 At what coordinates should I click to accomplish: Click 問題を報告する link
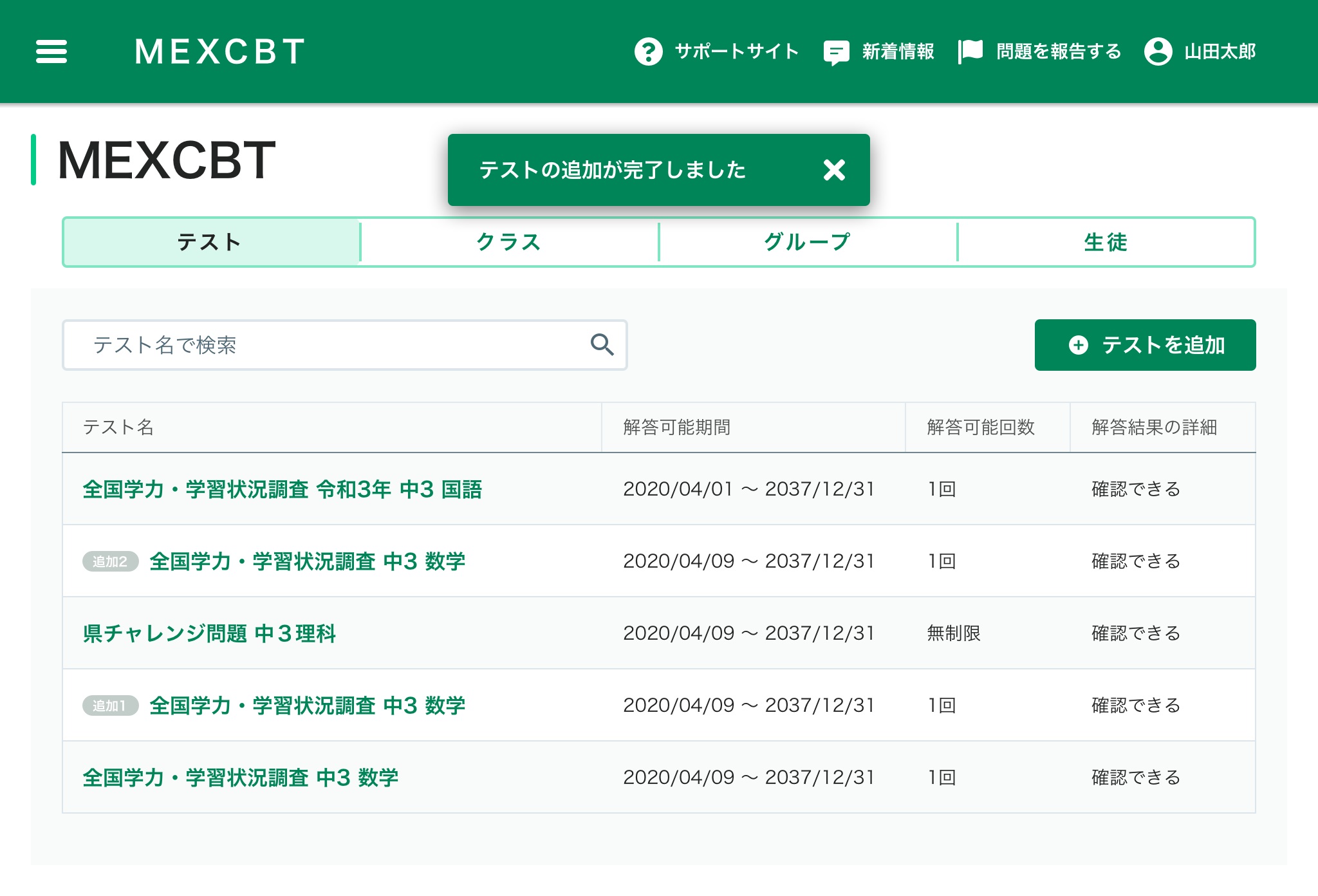click(1059, 51)
